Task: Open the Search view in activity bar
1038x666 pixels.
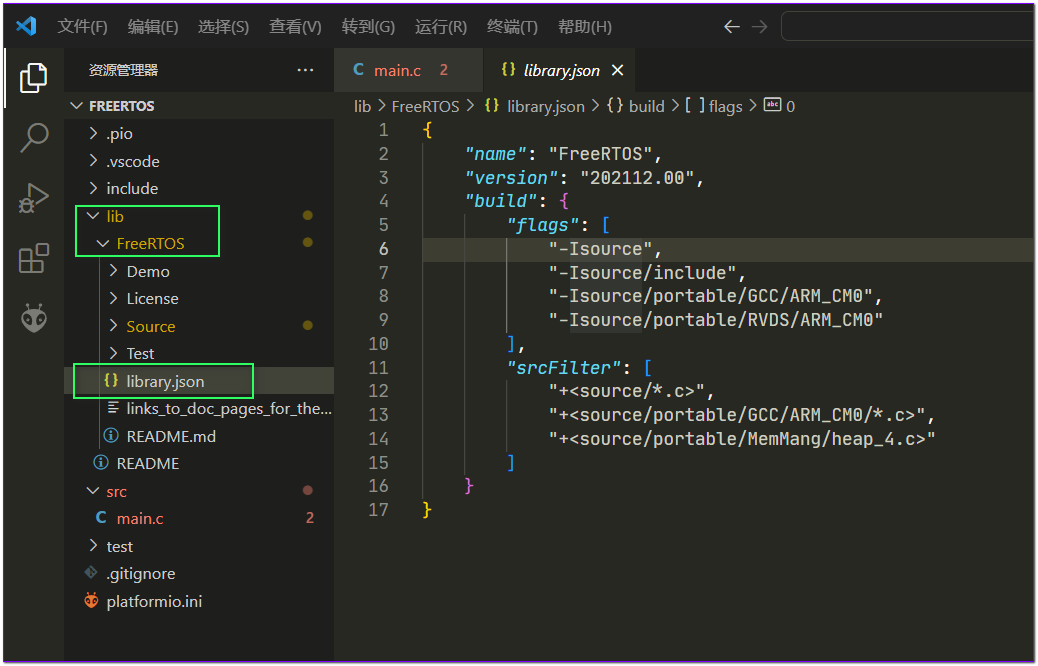Action: click(34, 138)
